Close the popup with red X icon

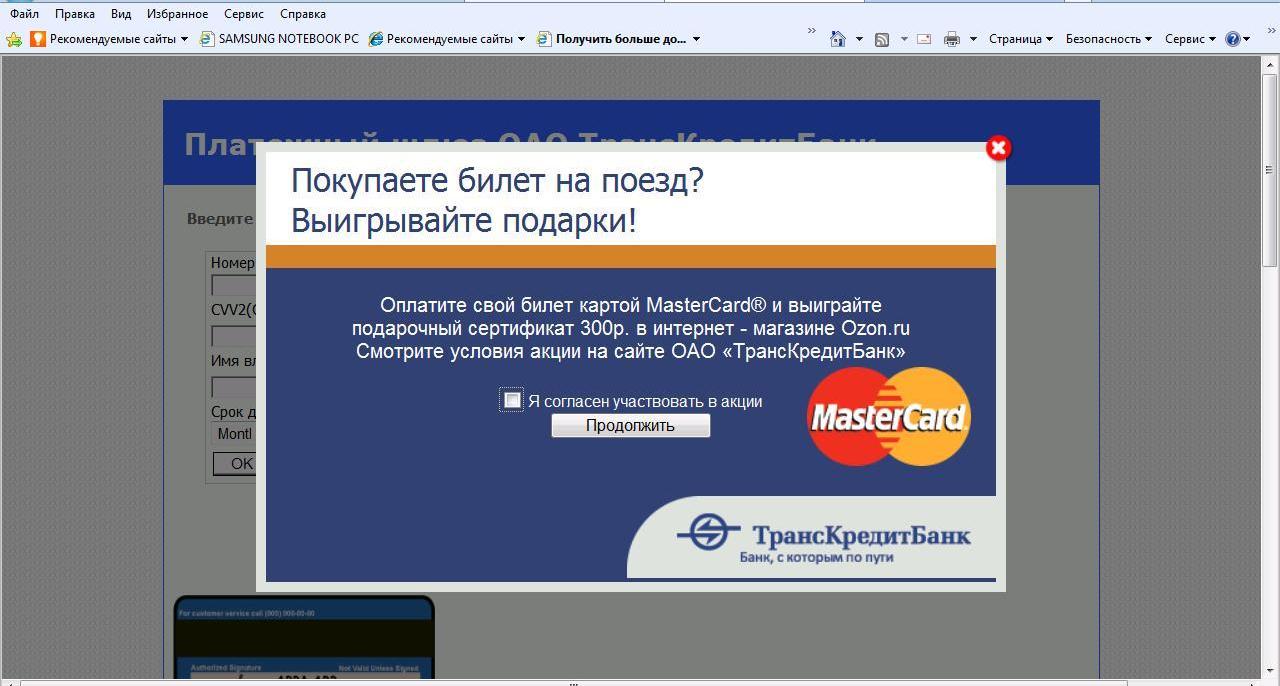(x=998, y=148)
